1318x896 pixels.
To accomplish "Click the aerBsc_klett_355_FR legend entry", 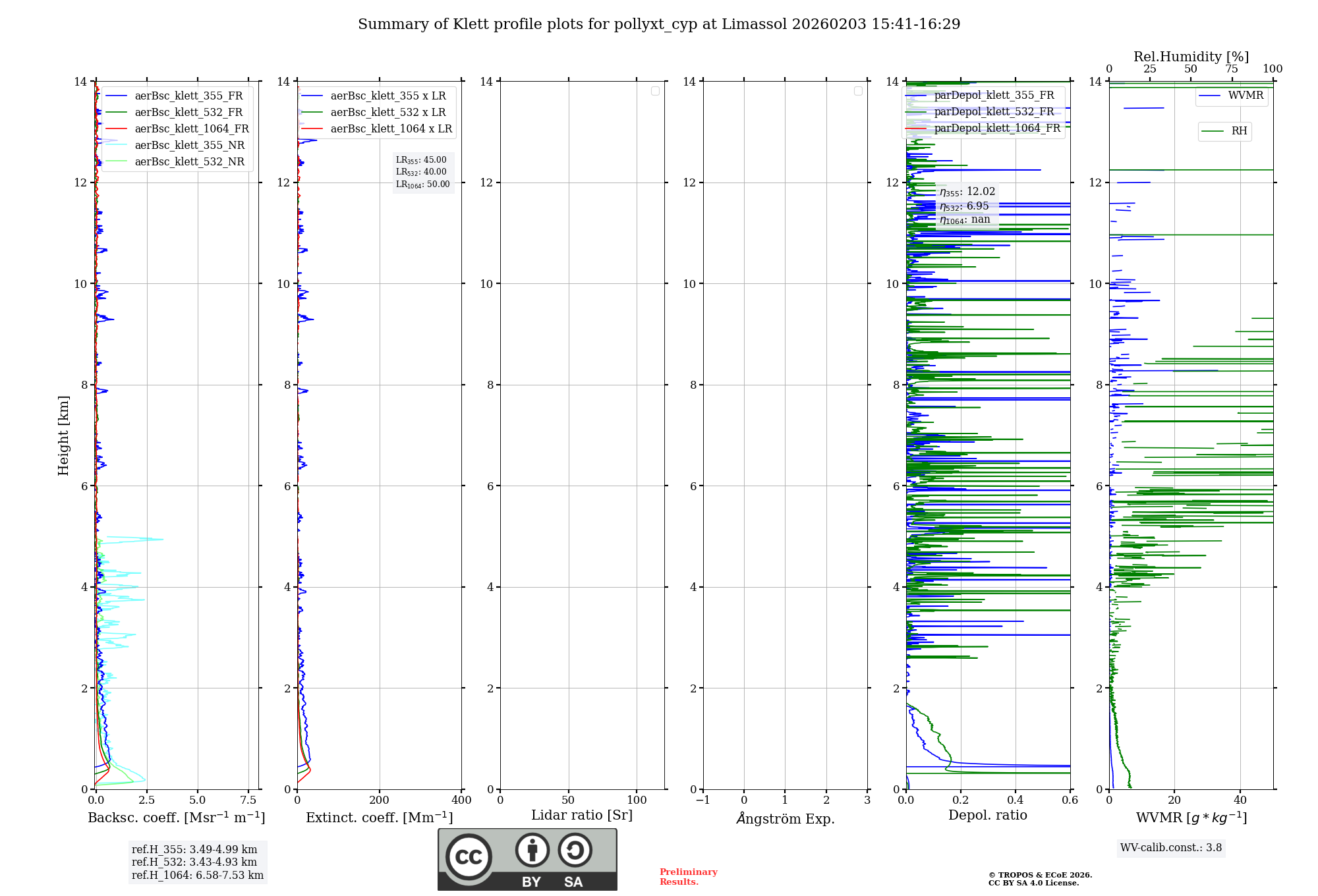I will click(188, 96).
